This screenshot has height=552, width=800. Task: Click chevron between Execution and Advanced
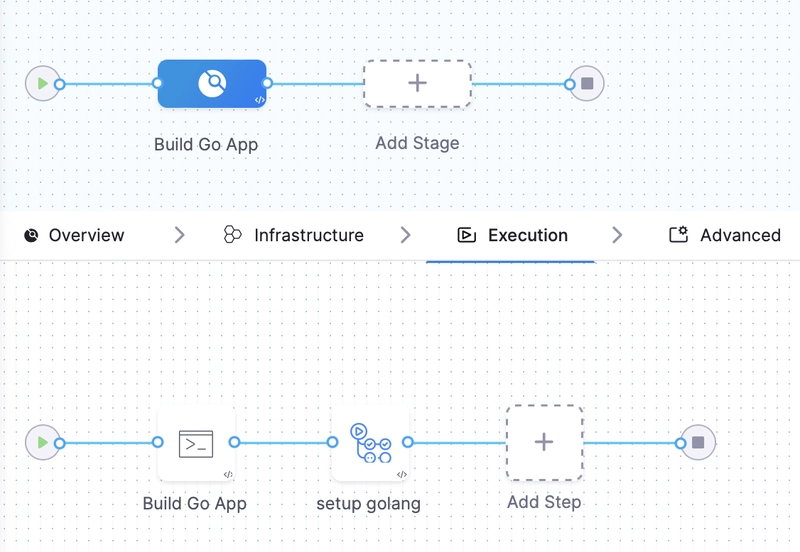pyautogui.click(x=617, y=236)
